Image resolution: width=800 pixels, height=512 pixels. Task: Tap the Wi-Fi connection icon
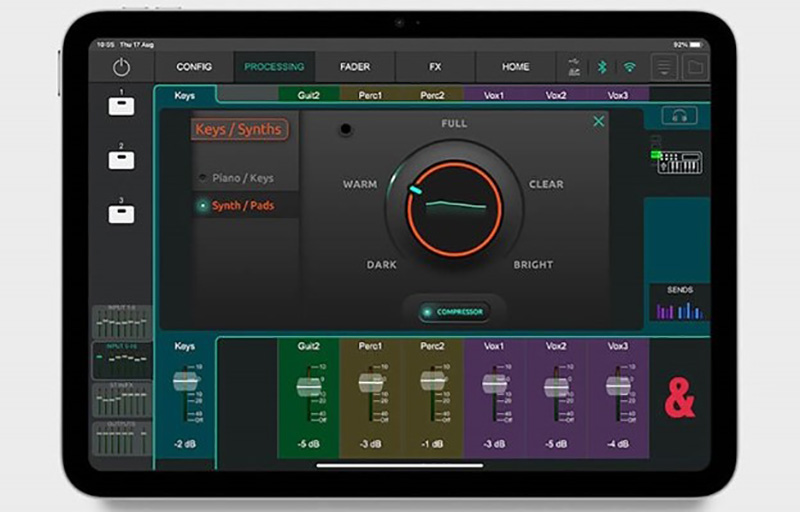pos(630,67)
